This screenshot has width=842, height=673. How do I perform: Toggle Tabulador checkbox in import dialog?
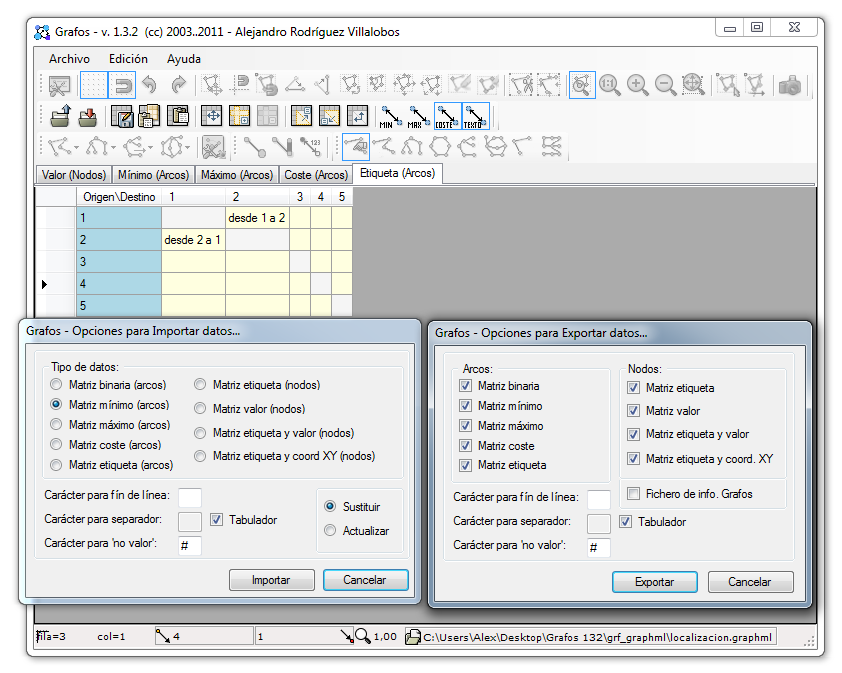coord(217,520)
